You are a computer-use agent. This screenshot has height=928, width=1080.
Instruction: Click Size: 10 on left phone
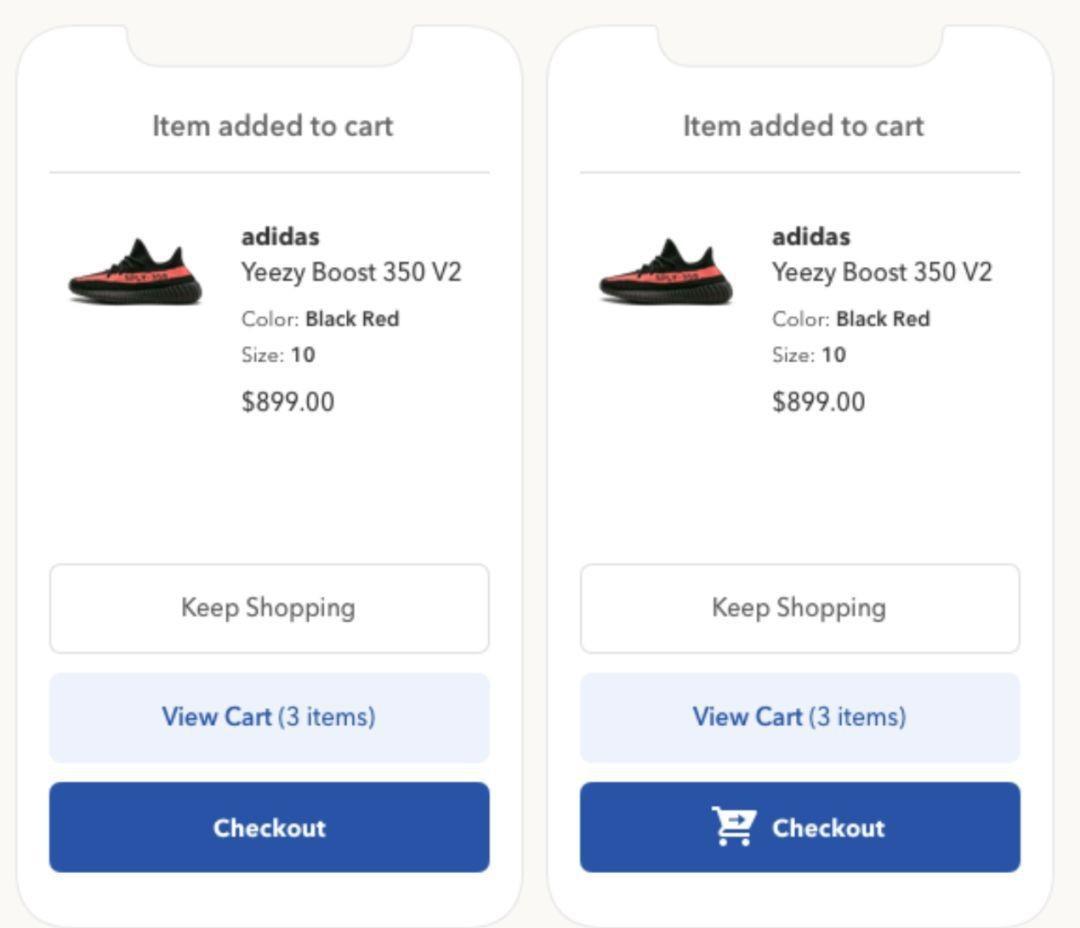click(278, 355)
